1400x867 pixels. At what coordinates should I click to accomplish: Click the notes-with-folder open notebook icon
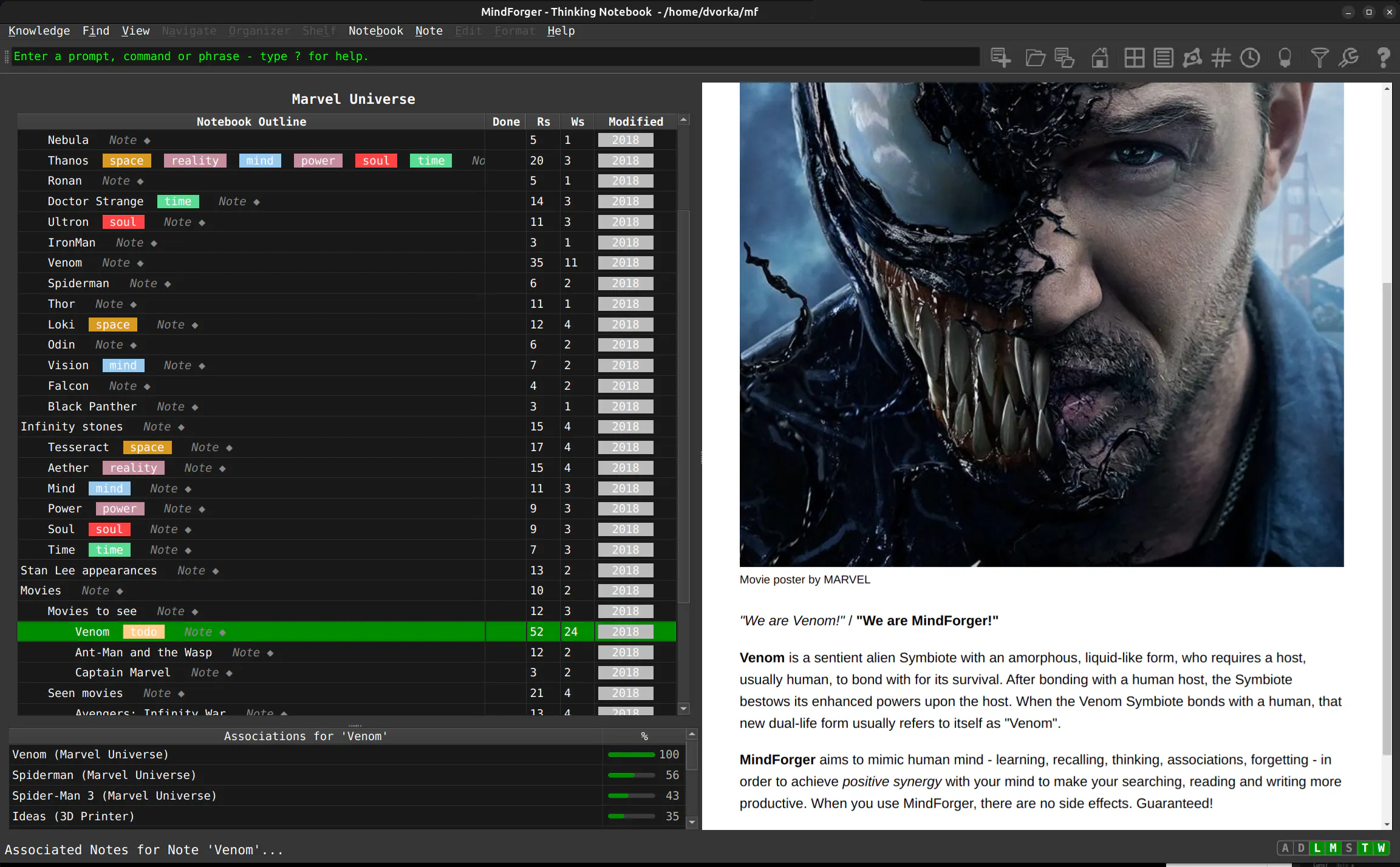(x=1065, y=58)
